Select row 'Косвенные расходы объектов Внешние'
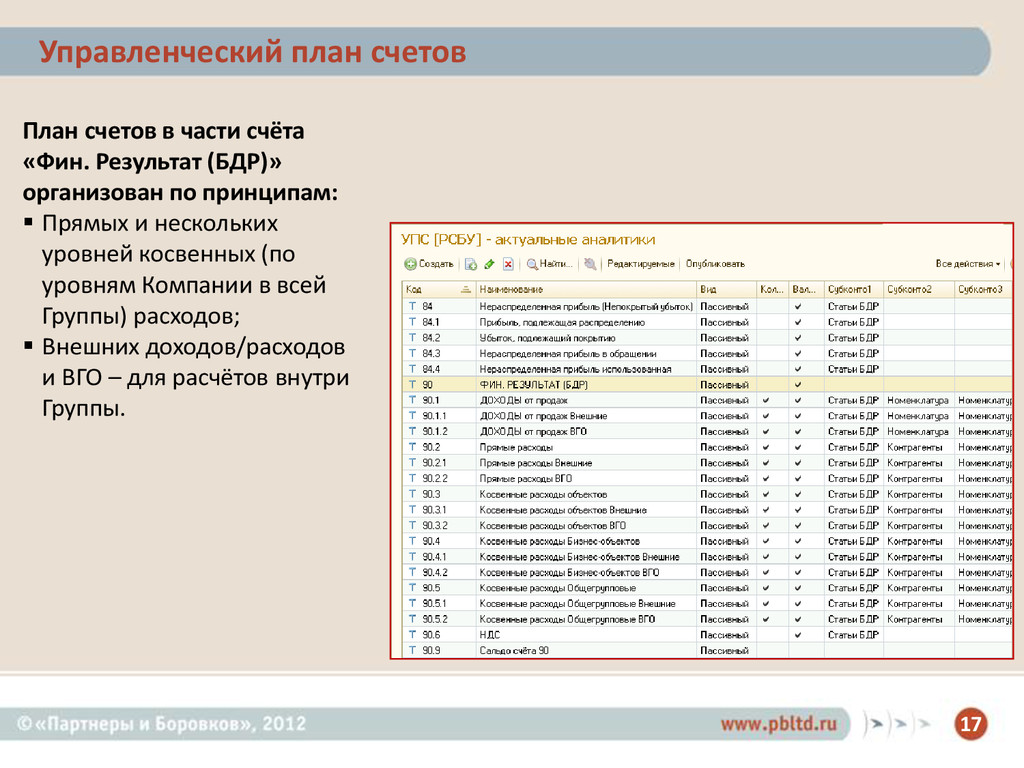The width and height of the screenshot is (1024, 768). click(707, 510)
